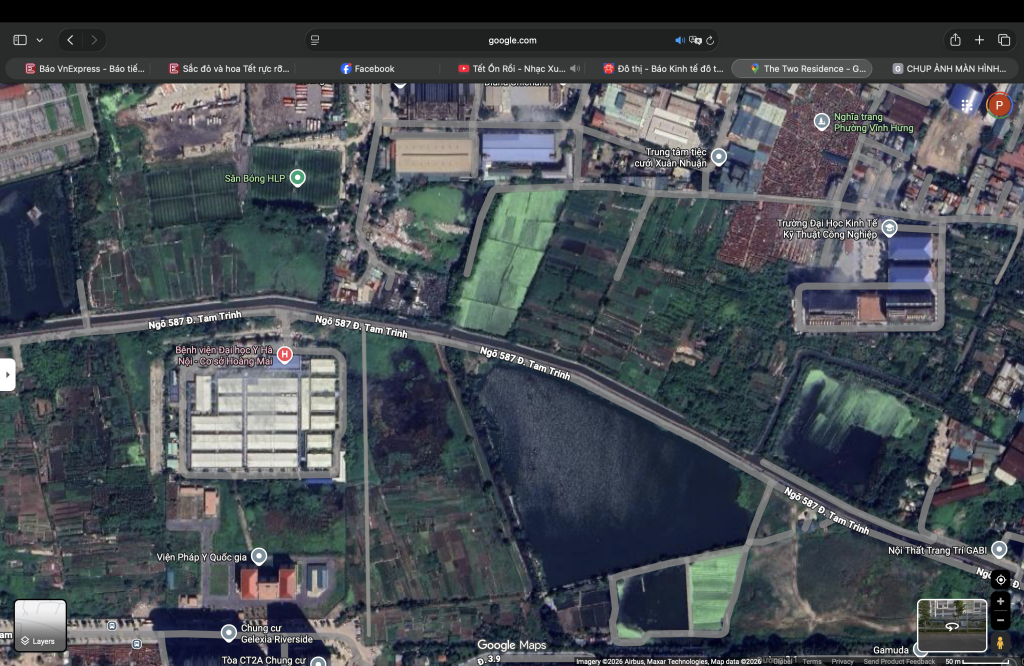
Task: Toggle the 50 m map scale units
Action: coord(977,661)
